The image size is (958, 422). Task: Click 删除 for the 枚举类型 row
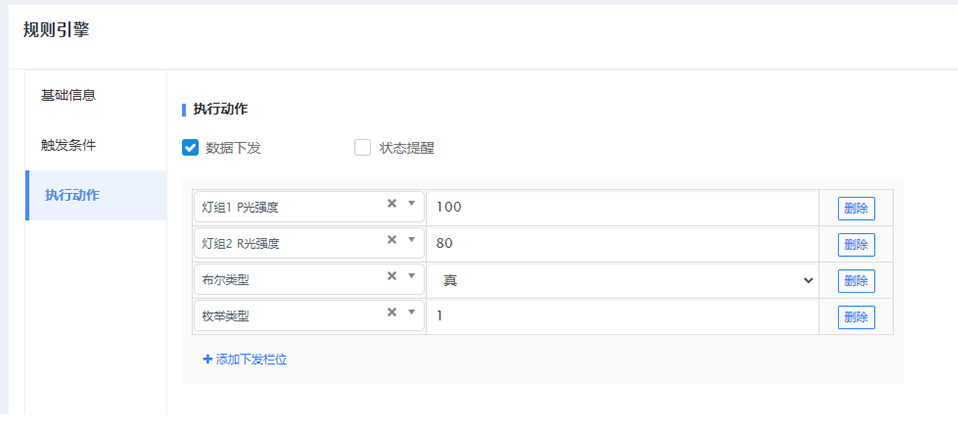click(856, 317)
